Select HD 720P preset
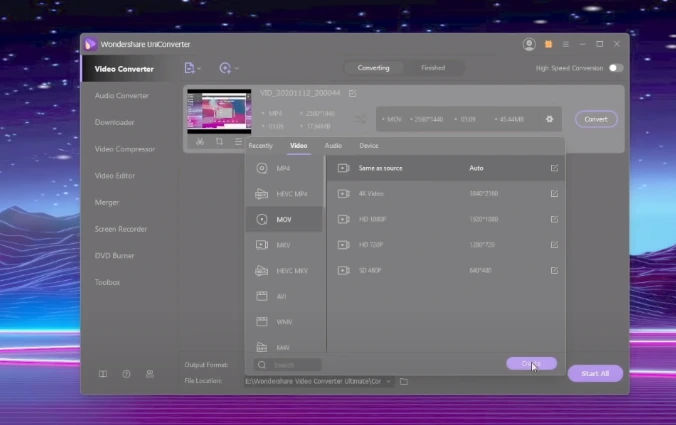The height and width of the screenshot is (425, 676). coord(445,244)
